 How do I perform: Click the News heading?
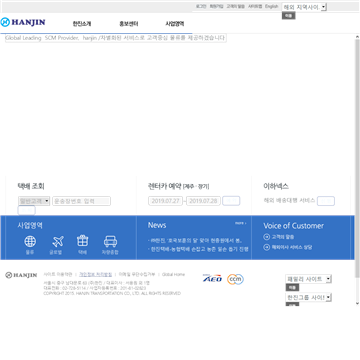pyautogui.click(x=157, y=225)
